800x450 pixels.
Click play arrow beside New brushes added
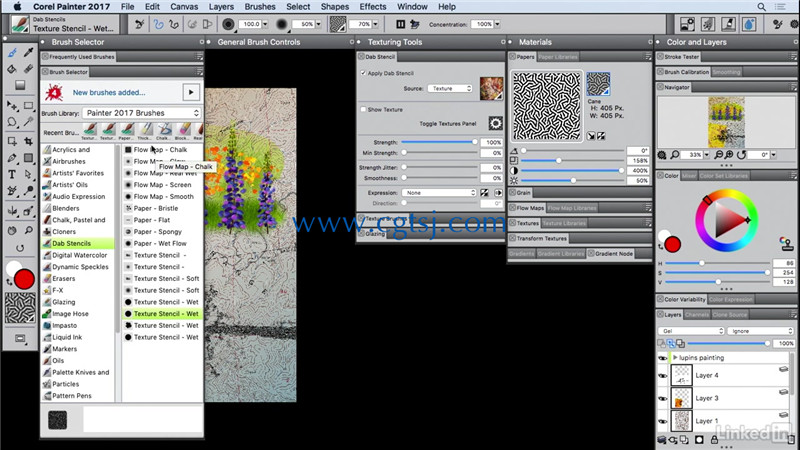tap(191, 92)
